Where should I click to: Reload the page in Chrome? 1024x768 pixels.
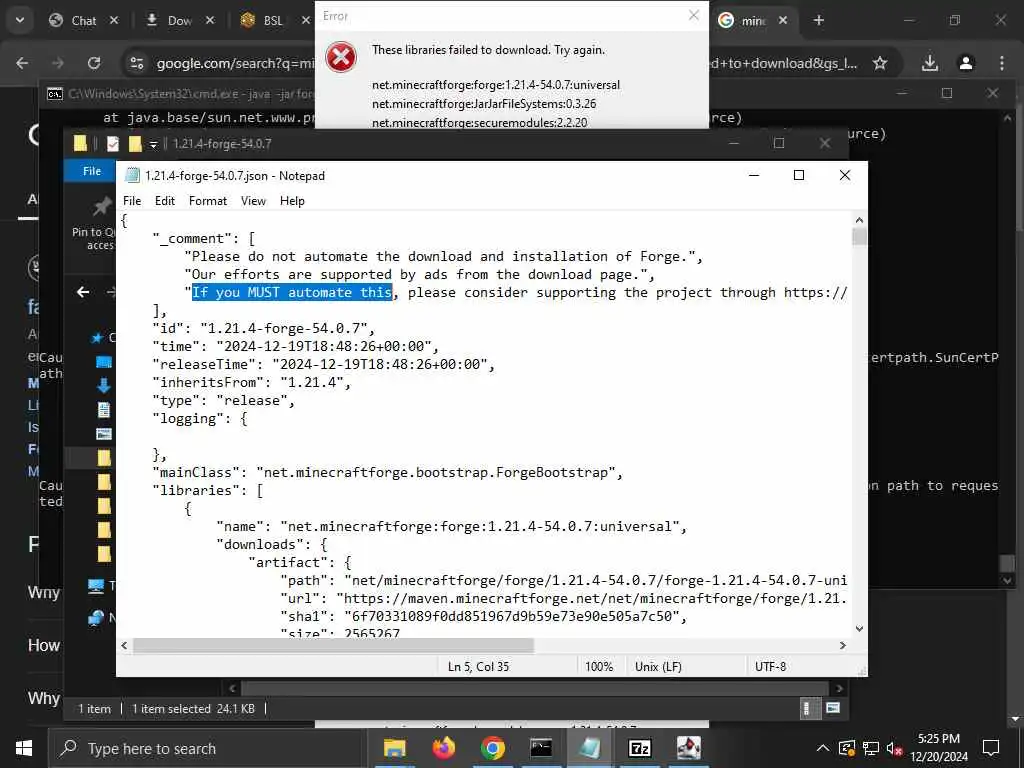click(x=94, y=63)
